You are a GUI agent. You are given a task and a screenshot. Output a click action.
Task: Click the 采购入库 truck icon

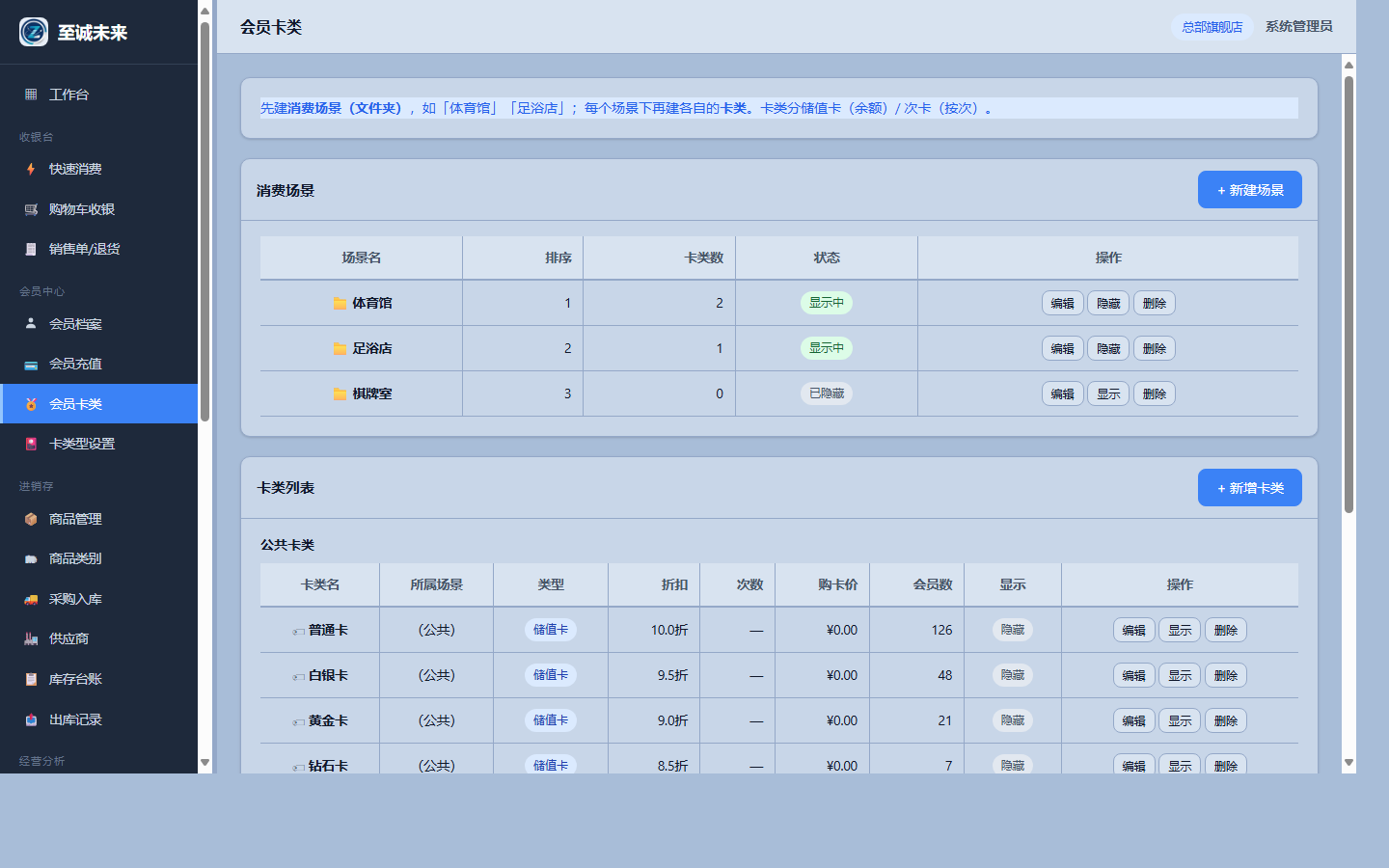click(x=31, y=599)
